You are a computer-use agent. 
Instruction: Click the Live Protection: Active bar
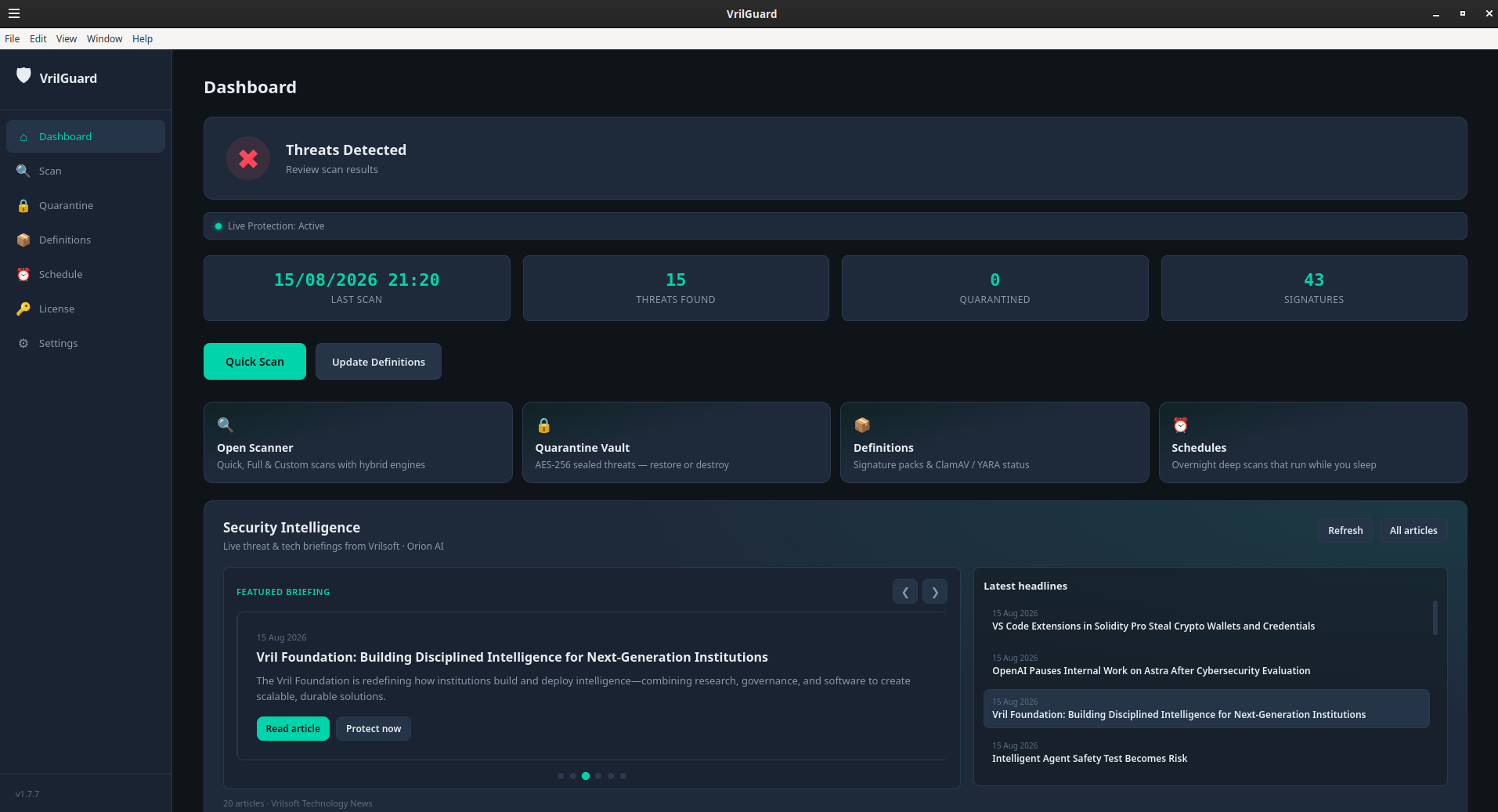point(836,226)
